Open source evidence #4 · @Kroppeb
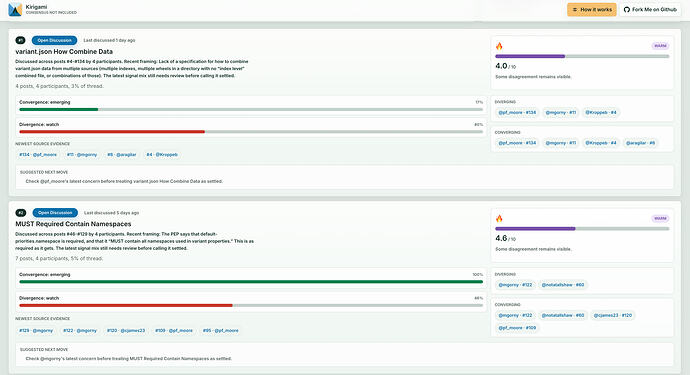The height and width of the screenshot is (375, 690). coord(162,155)
